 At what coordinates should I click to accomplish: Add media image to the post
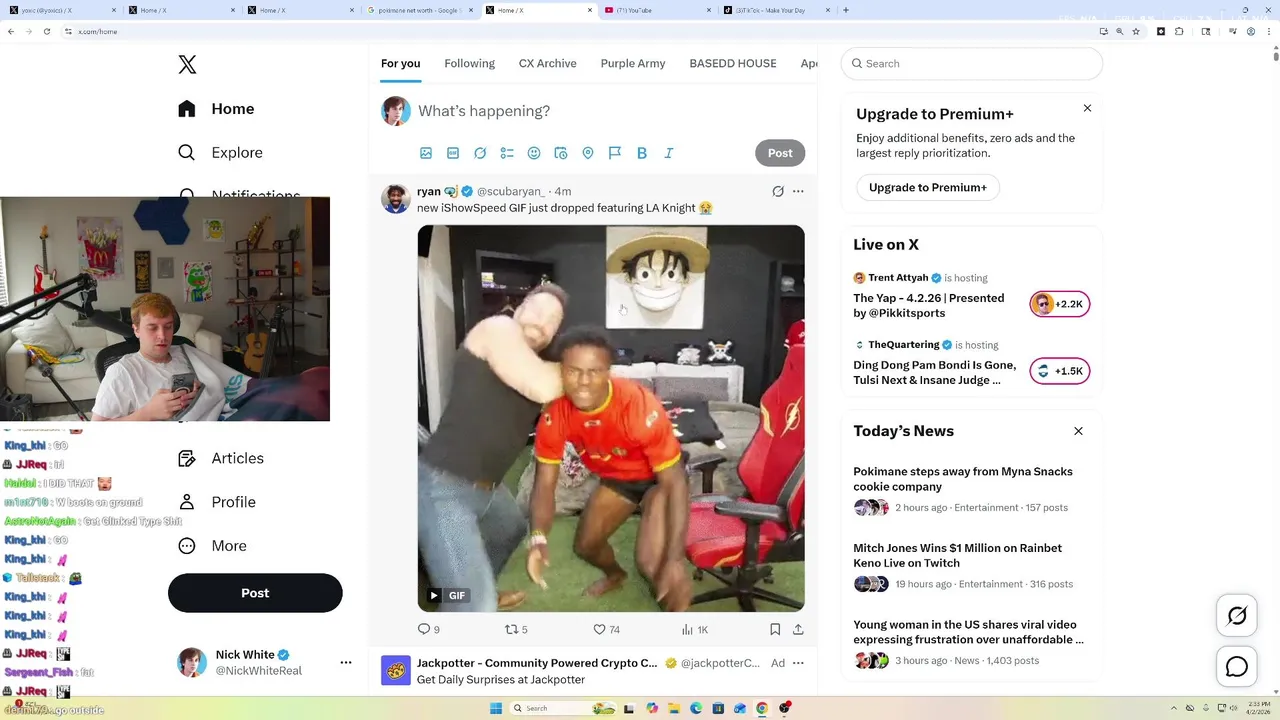(426, 153)
